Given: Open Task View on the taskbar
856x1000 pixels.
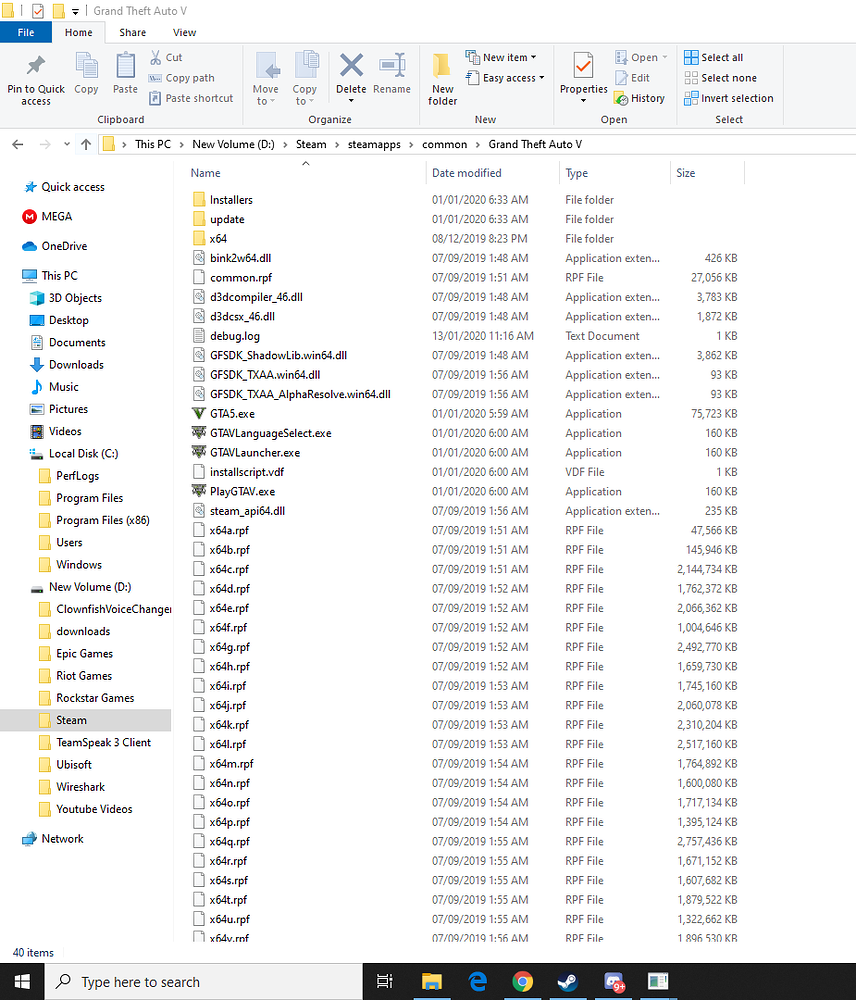Looking at the screenshot, I should pyautogui.click(x=385, y=982).
